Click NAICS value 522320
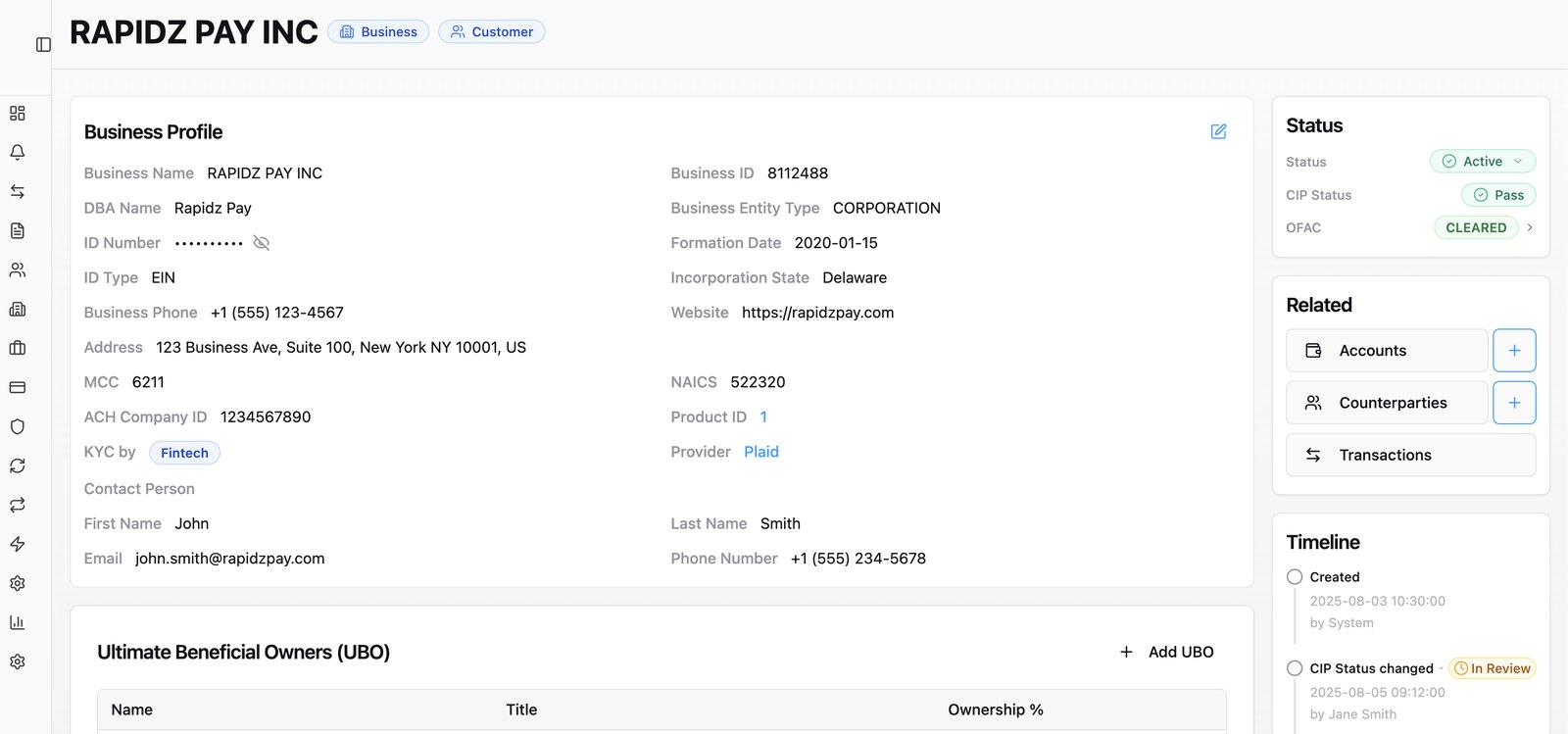 758,382
